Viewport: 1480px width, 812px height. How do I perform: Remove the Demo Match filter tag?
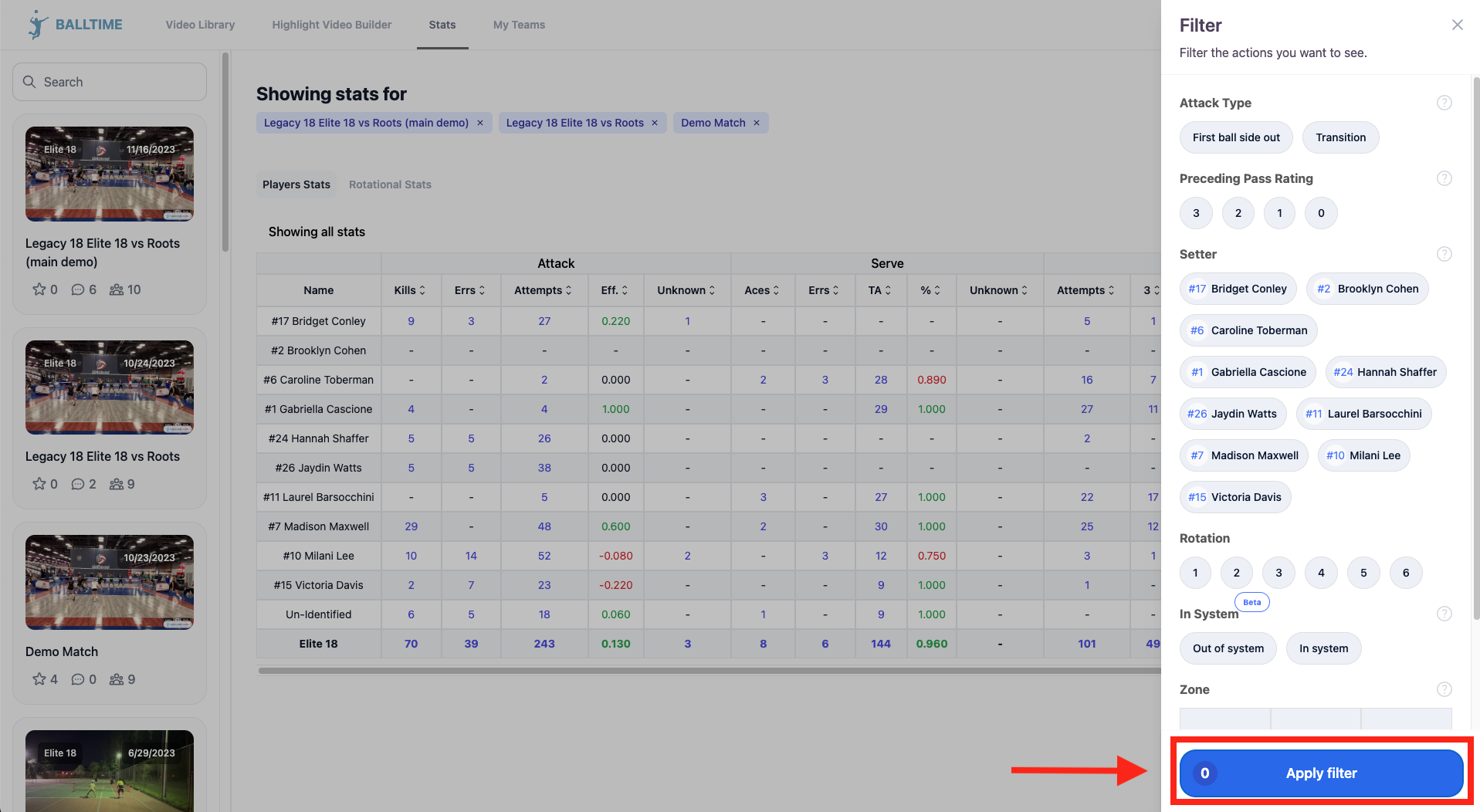coord(757,123)
